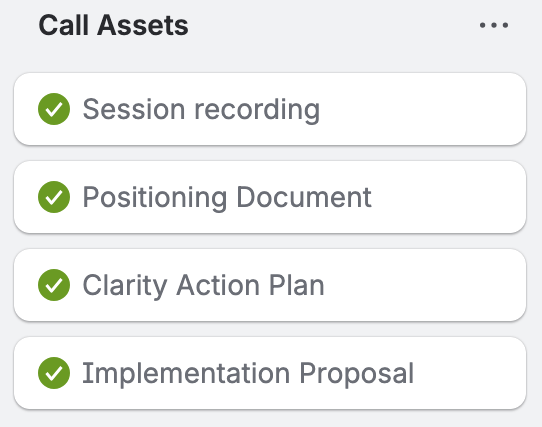Image resolution: width=542 pixels, height=427 pixels.
Task: Expand the Call Assets section header
Action: (x=113, y=25)
